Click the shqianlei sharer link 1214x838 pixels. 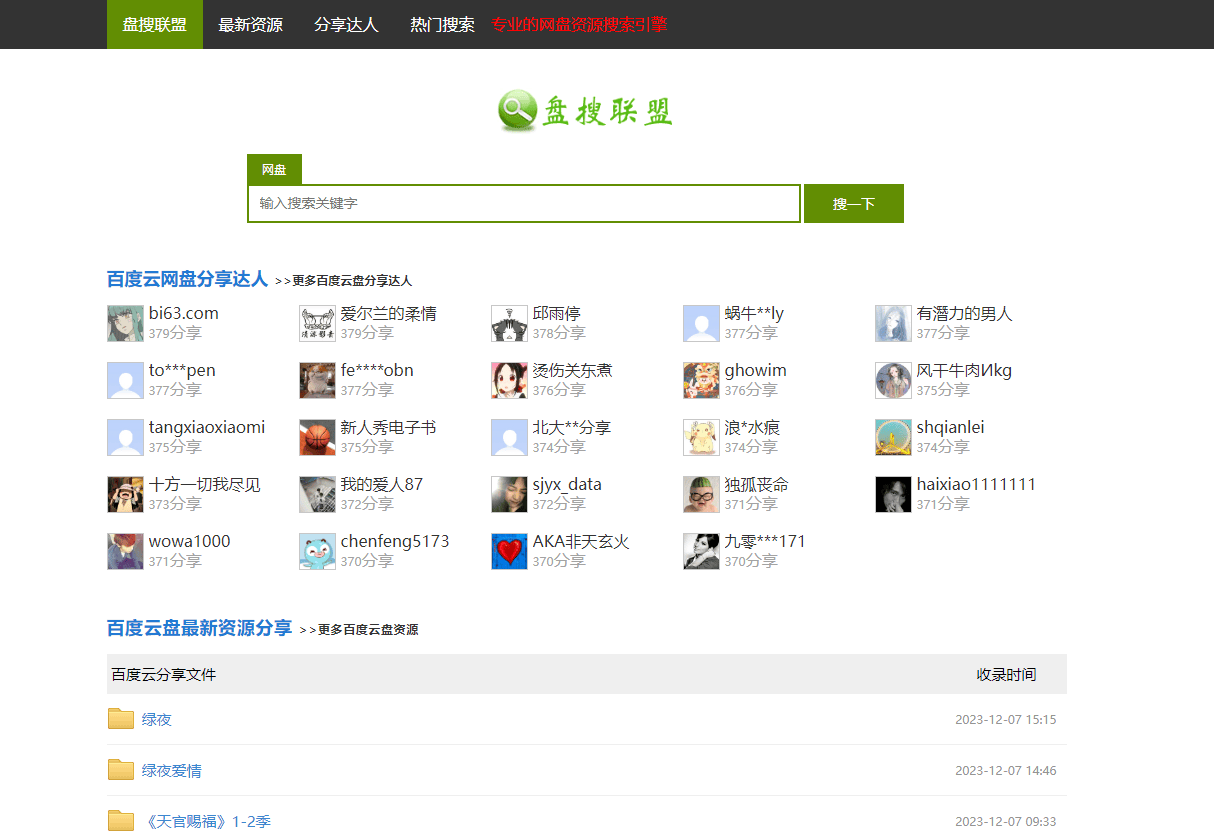pos(950,427)
